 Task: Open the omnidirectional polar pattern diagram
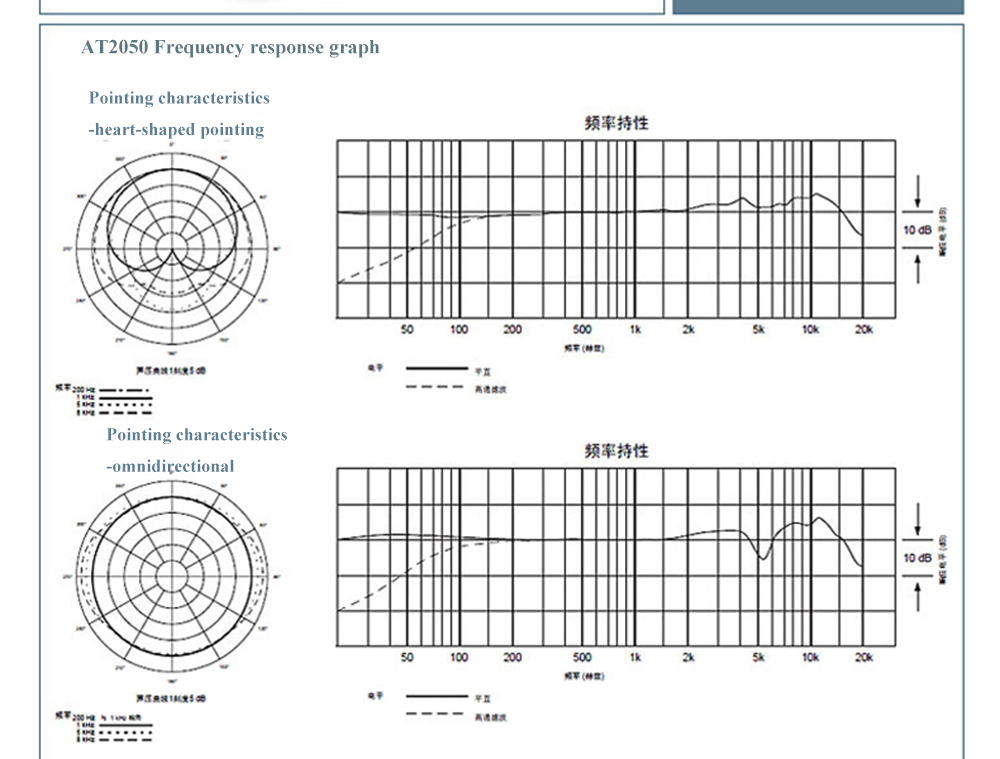172,577
